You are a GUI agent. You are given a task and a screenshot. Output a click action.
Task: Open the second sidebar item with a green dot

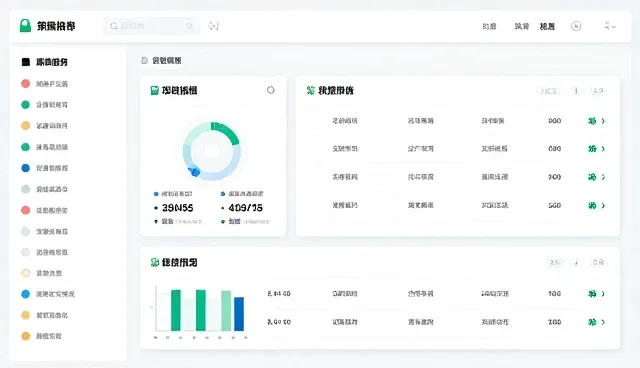click(45, 147)
